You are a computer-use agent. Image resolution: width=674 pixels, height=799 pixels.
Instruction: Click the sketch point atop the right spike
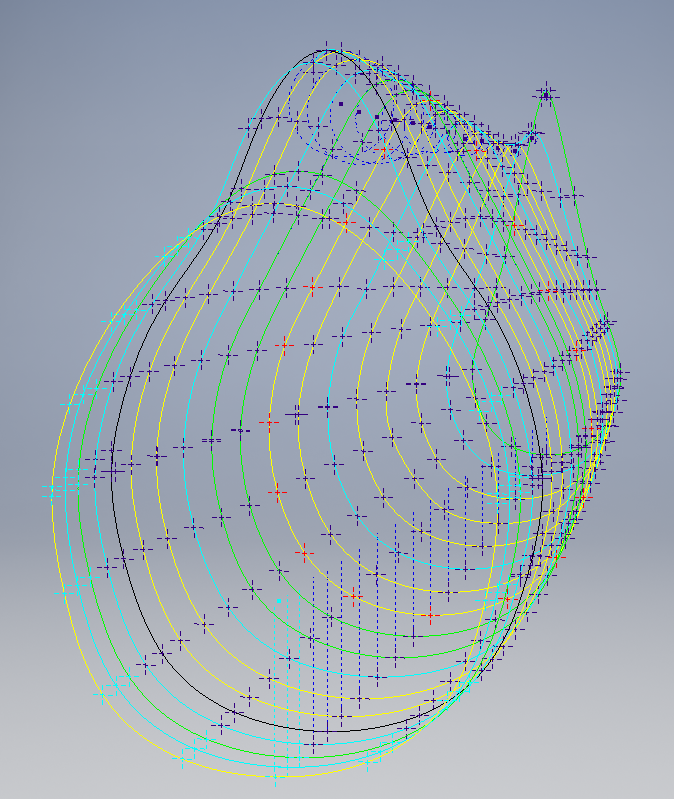[546, 94]
